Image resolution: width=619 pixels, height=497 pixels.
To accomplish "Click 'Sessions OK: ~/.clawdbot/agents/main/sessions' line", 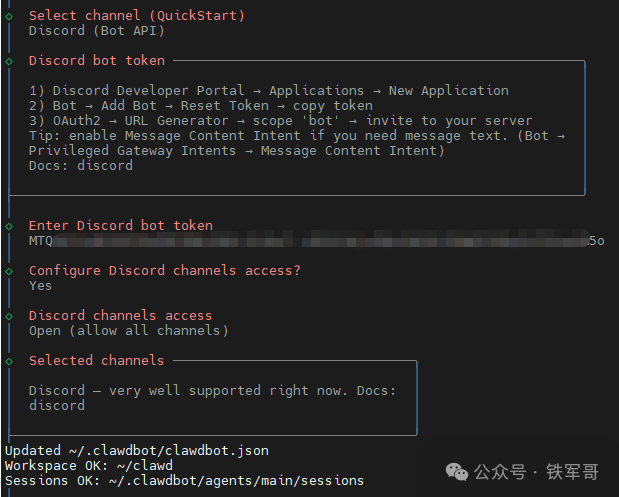I will pos(184,481).
